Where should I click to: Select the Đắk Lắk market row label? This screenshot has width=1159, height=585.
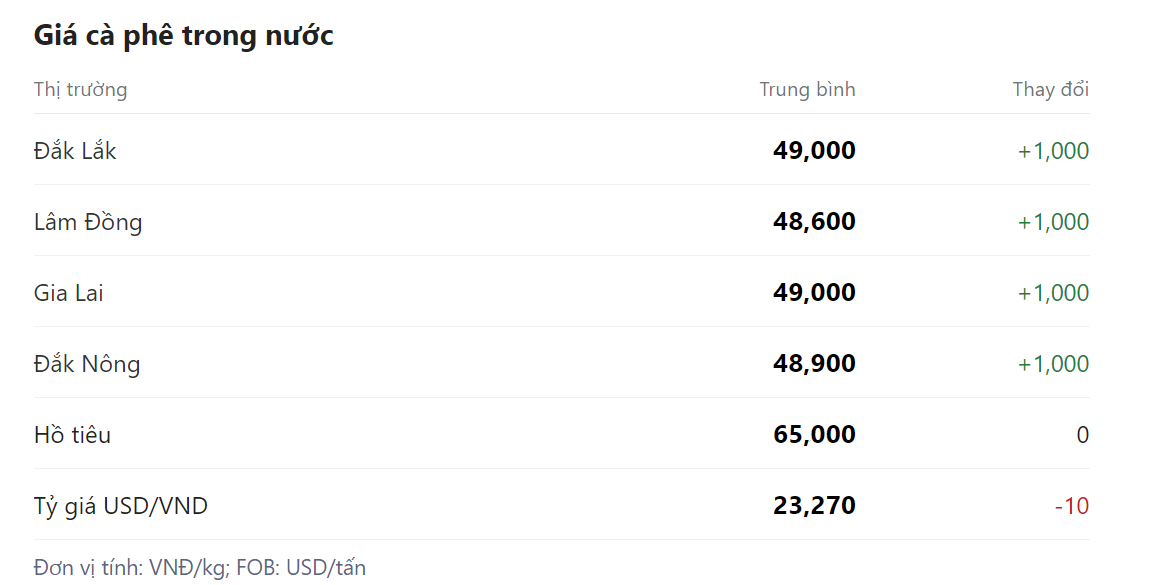[x=75, y=151]
